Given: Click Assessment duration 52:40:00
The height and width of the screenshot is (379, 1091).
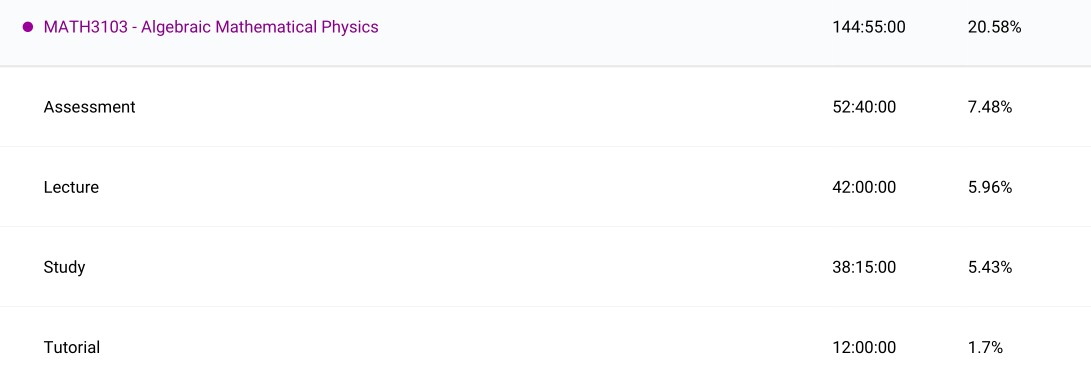Looking at the screenshot, I should [x=864, y=107].
